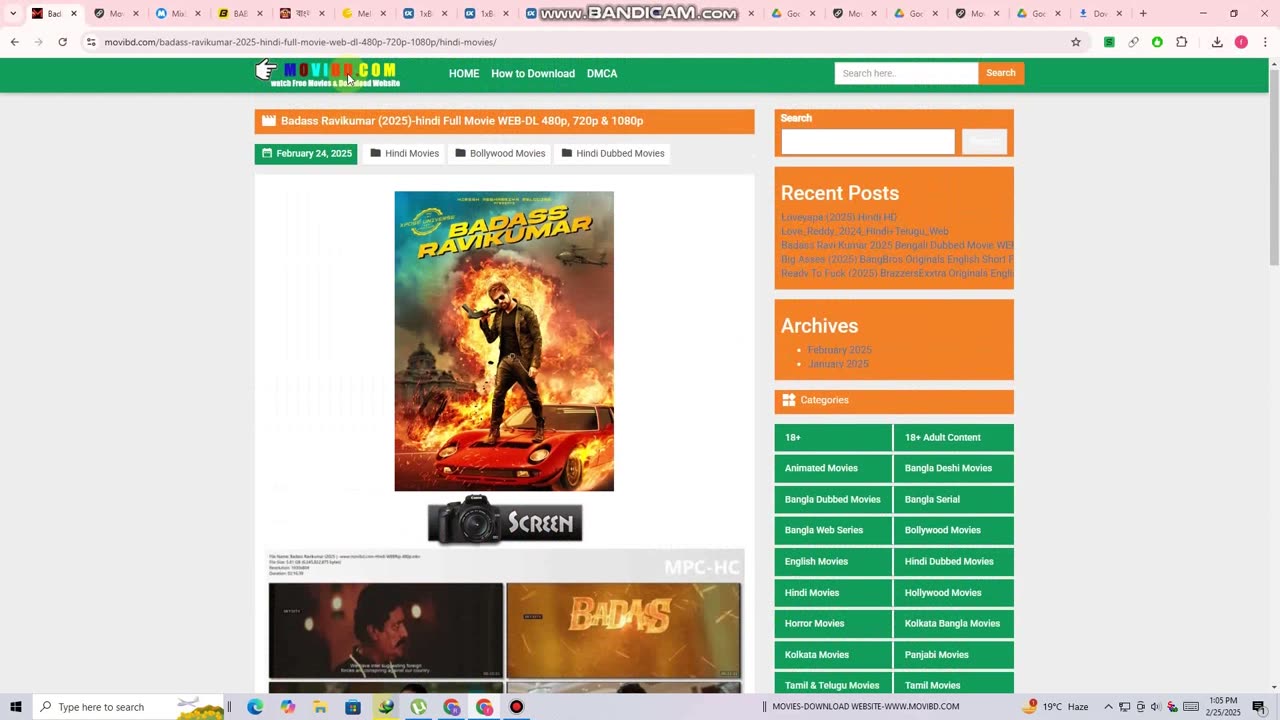This screenshot has width=1280, height=720.
Task: Click the page vertical scrollbar
Action: pyautogui.click(x=1274, y=375)
